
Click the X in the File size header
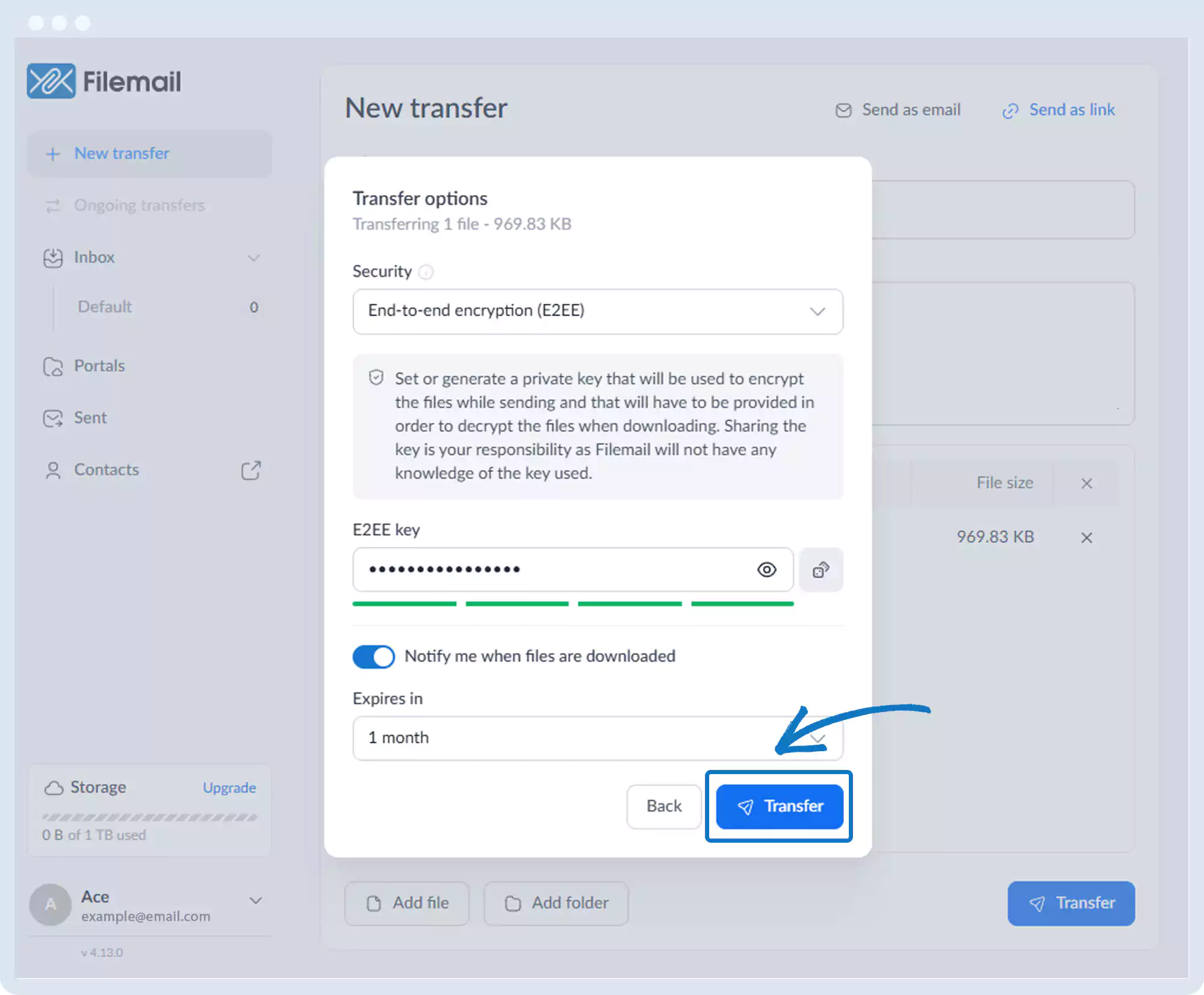1086,483
